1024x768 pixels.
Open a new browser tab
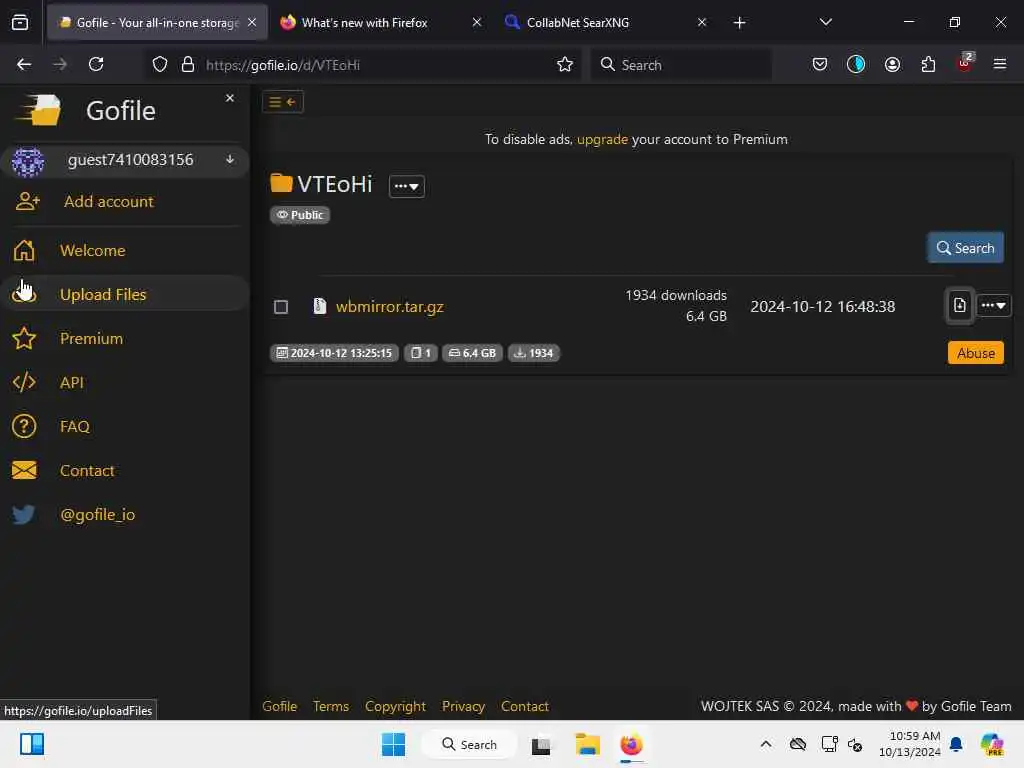tap(739, 23)
